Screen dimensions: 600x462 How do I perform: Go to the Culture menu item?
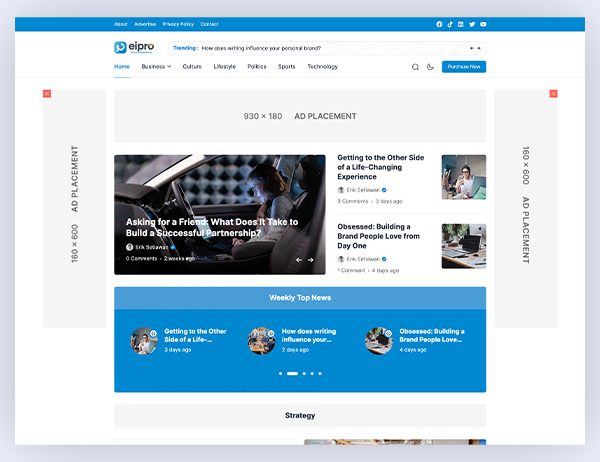coord(192,67)
